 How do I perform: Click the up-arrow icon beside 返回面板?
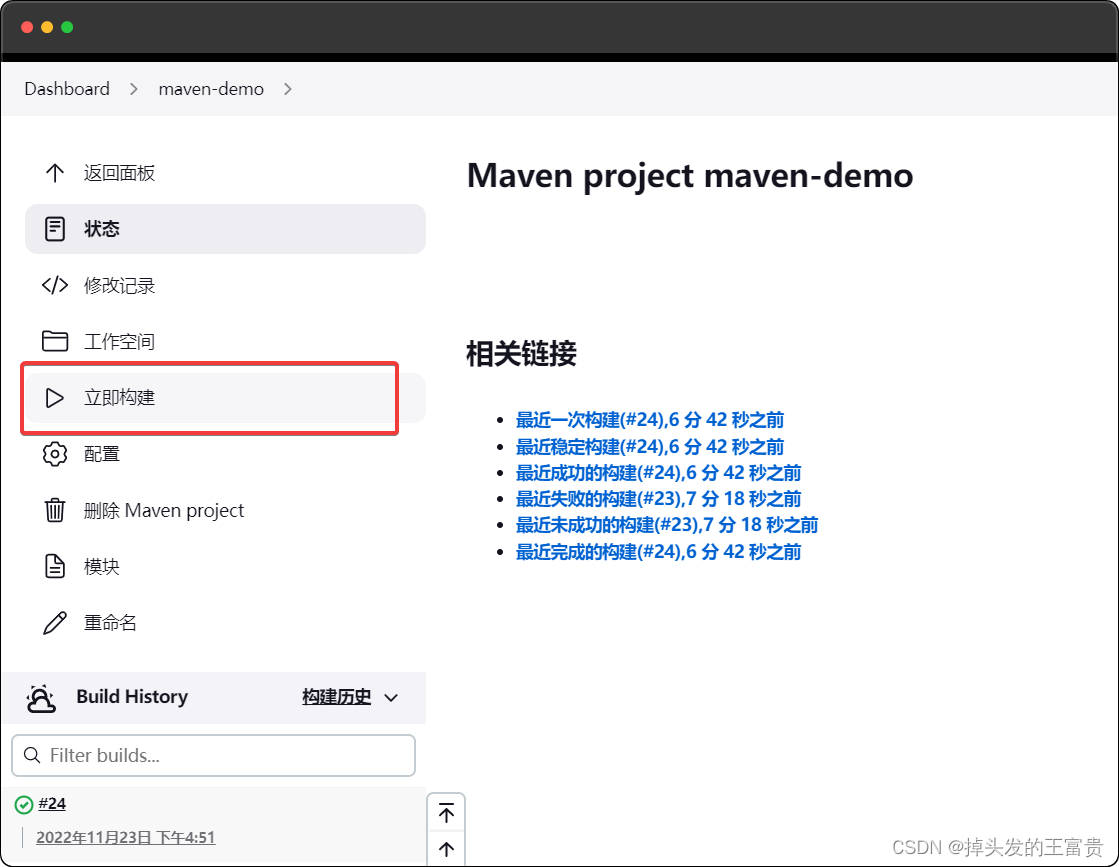[x=55, y=173]
